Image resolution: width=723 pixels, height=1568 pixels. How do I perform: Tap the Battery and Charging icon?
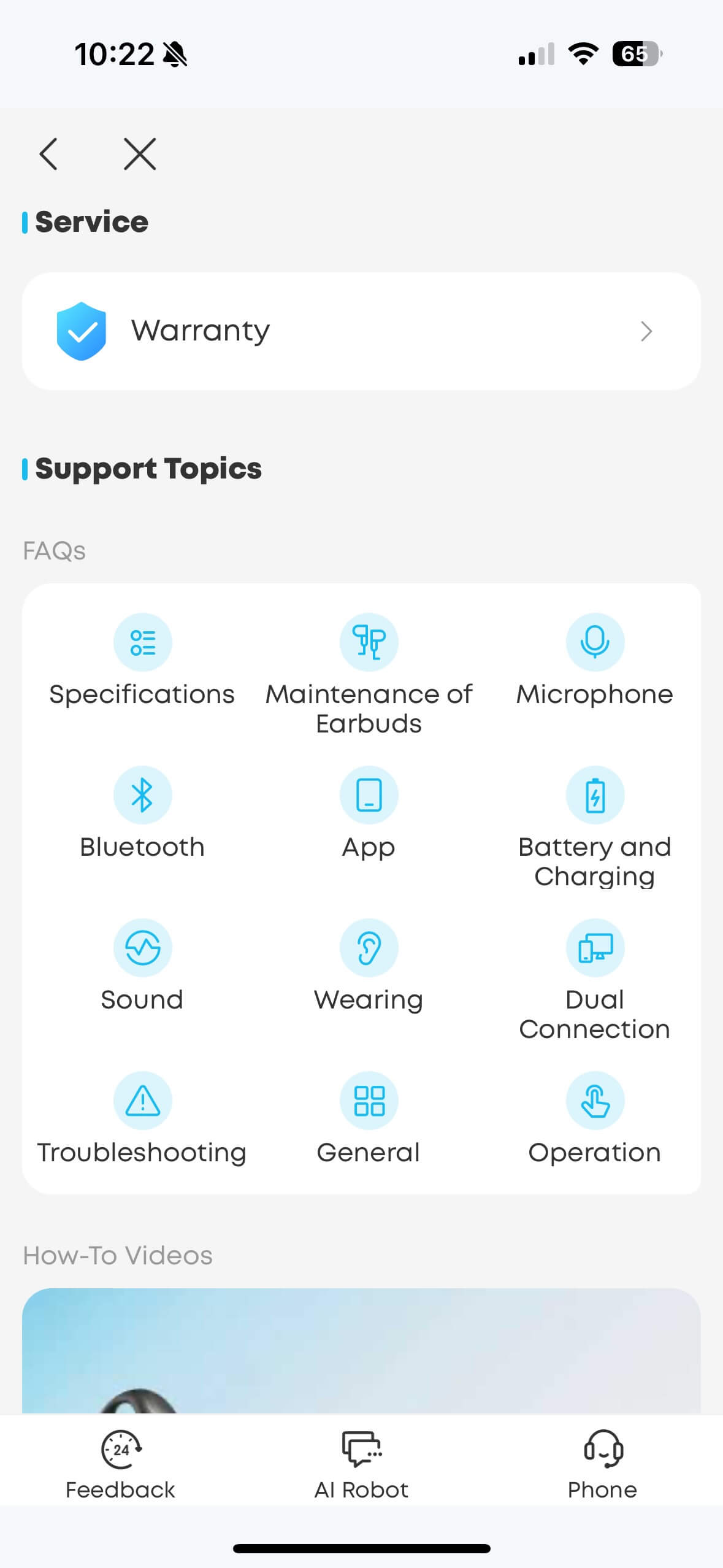click(595, 795)
